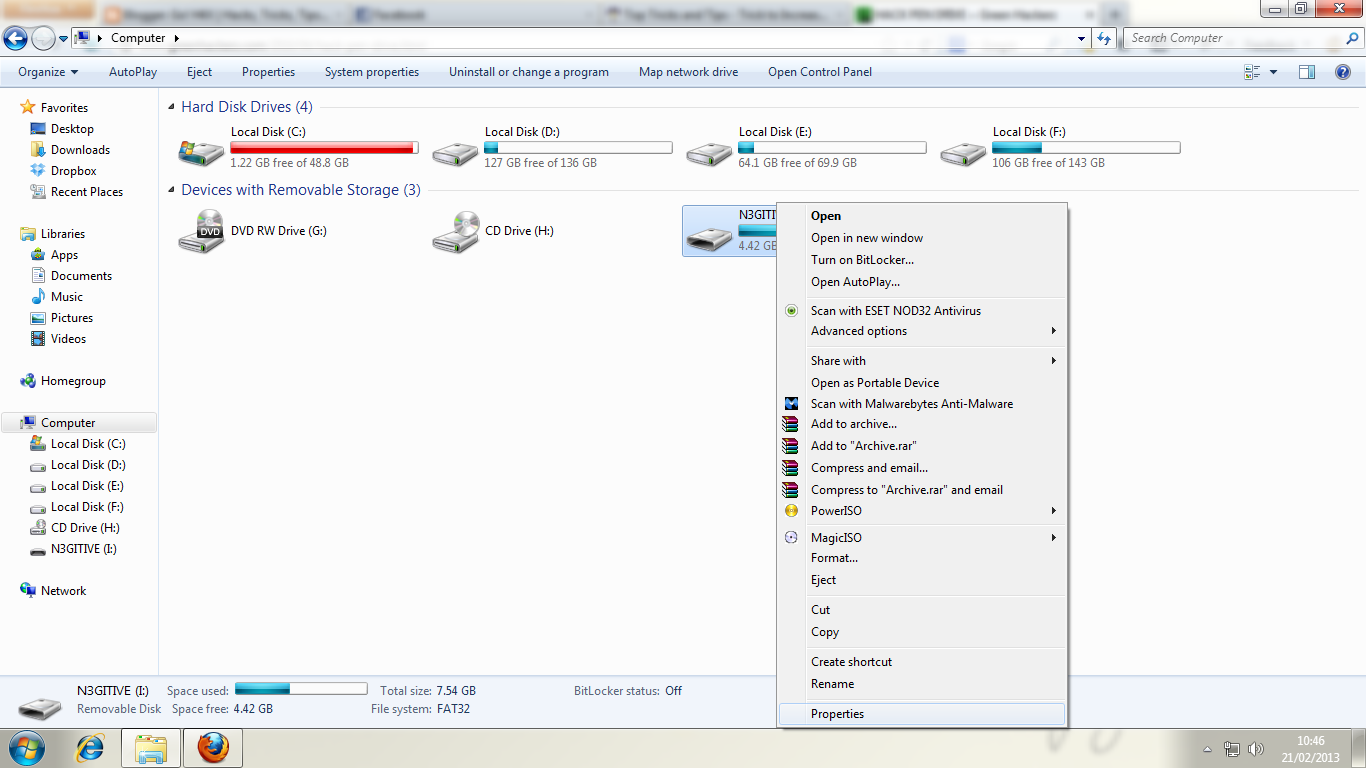
Task: Click the refresh icon beside the address bar
Action: (1104, 38)
